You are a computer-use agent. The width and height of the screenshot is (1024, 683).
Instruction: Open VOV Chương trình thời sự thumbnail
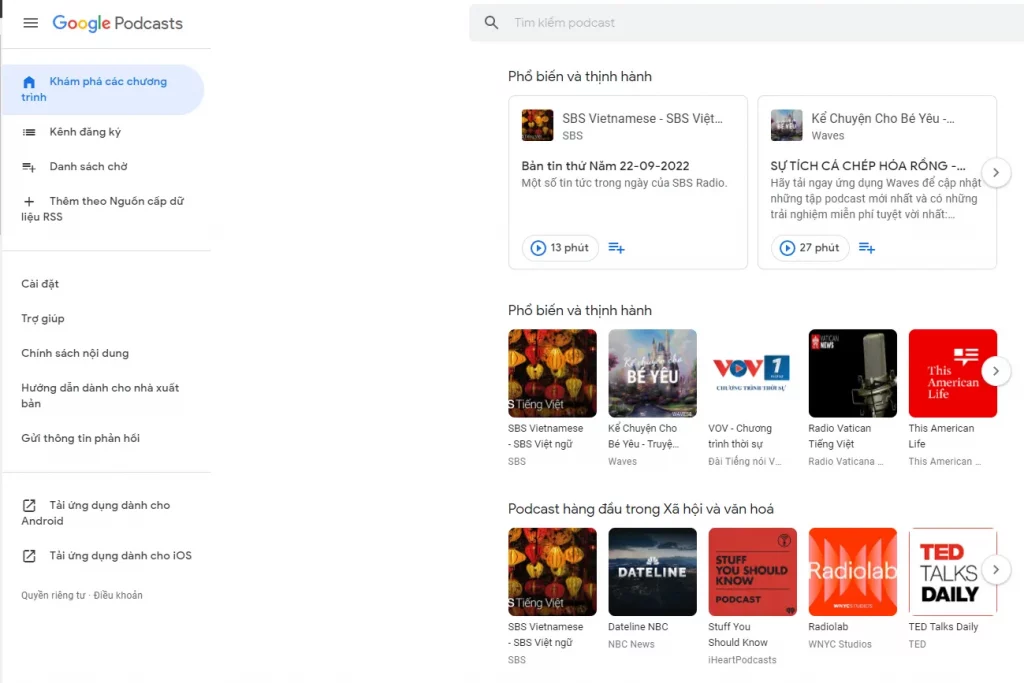coord(752,373)
